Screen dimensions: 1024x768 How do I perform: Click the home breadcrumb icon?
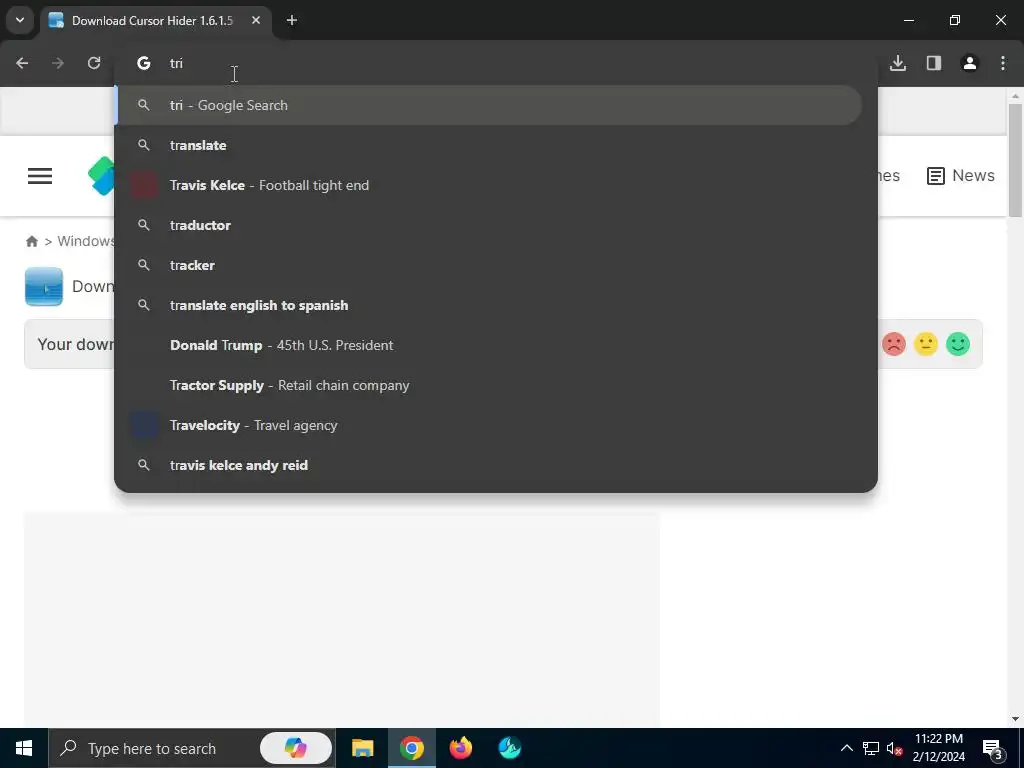point(31,242)
